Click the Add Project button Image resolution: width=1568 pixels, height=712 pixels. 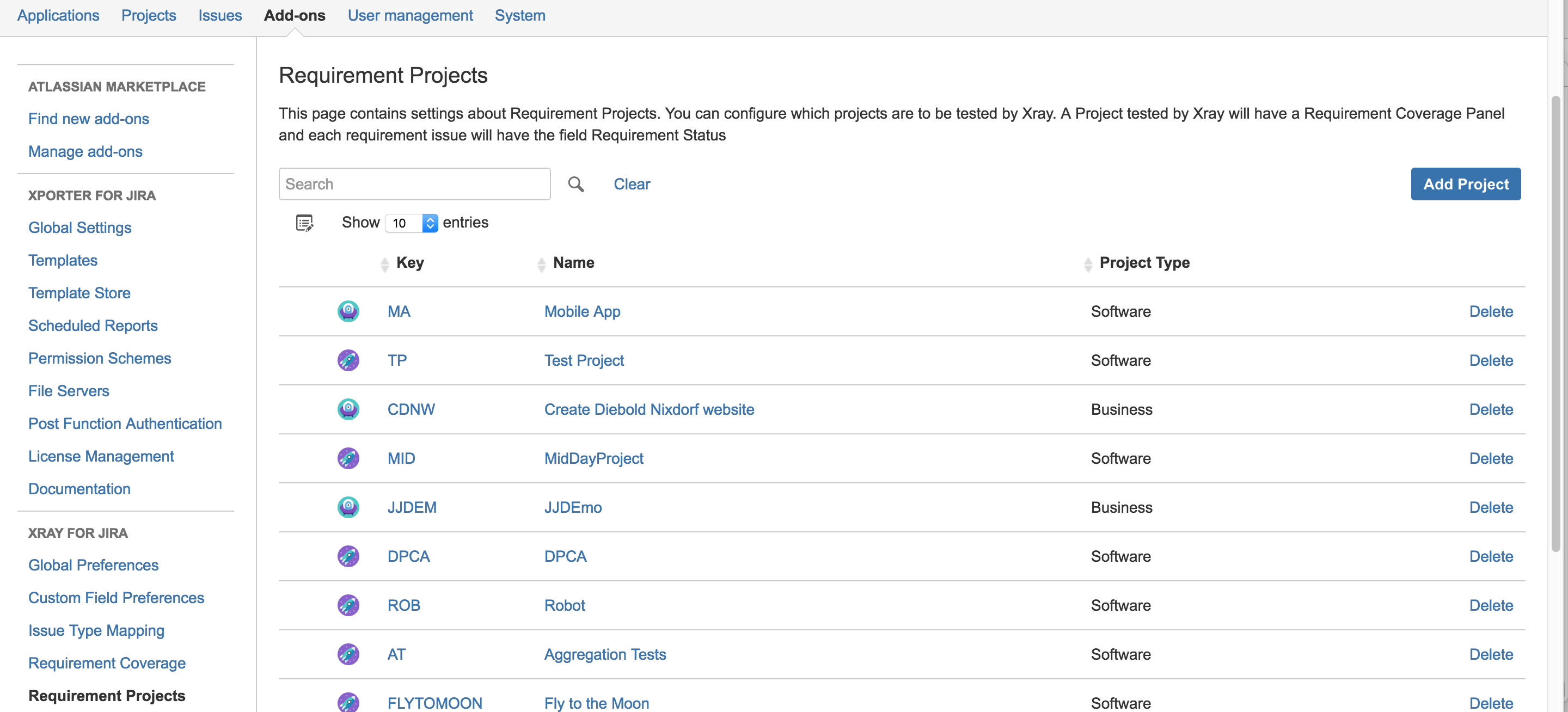1466,184
